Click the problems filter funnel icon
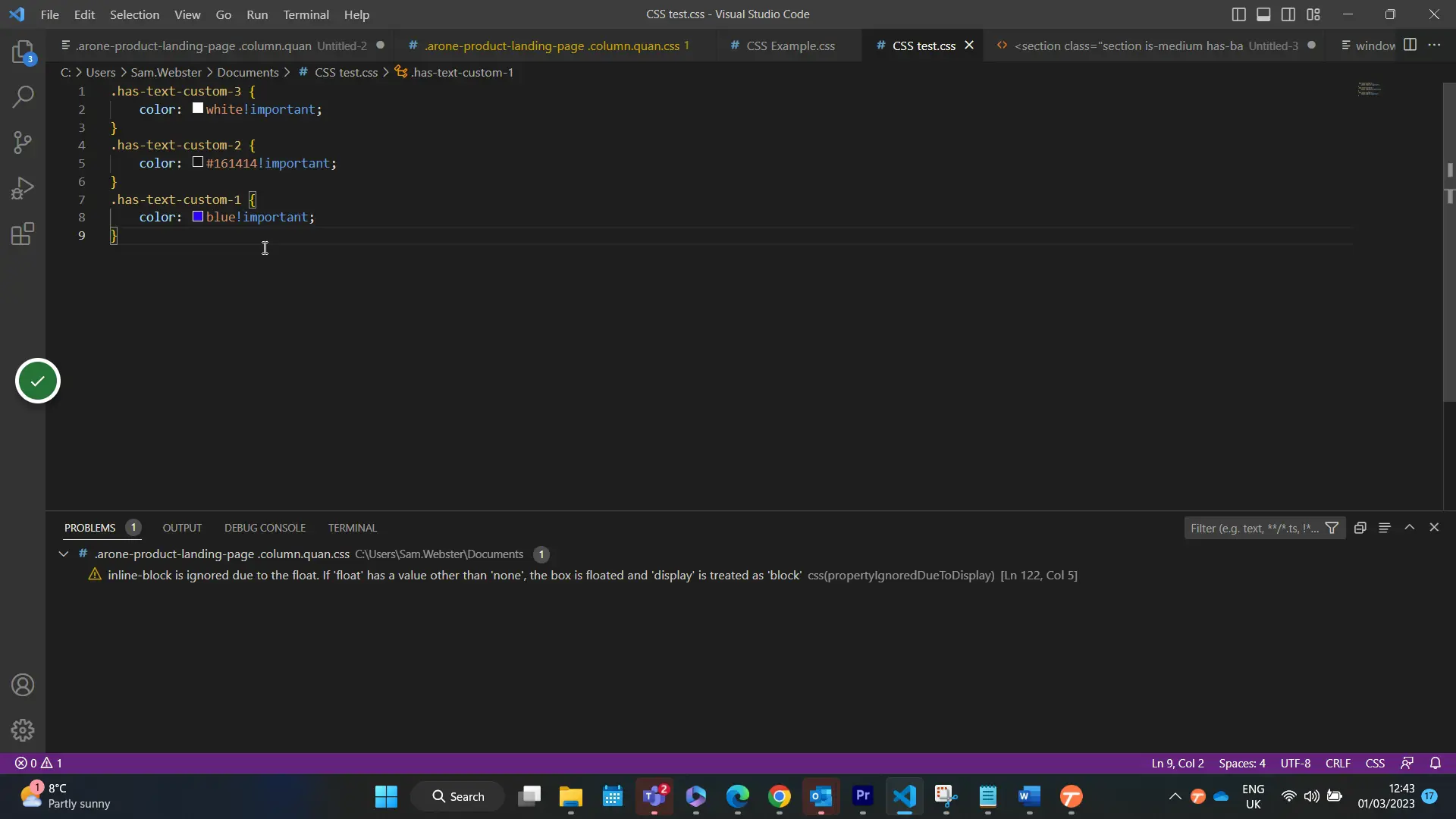Image resolution: width=1456 pixels, height=819 pixels. point(1332,528)
